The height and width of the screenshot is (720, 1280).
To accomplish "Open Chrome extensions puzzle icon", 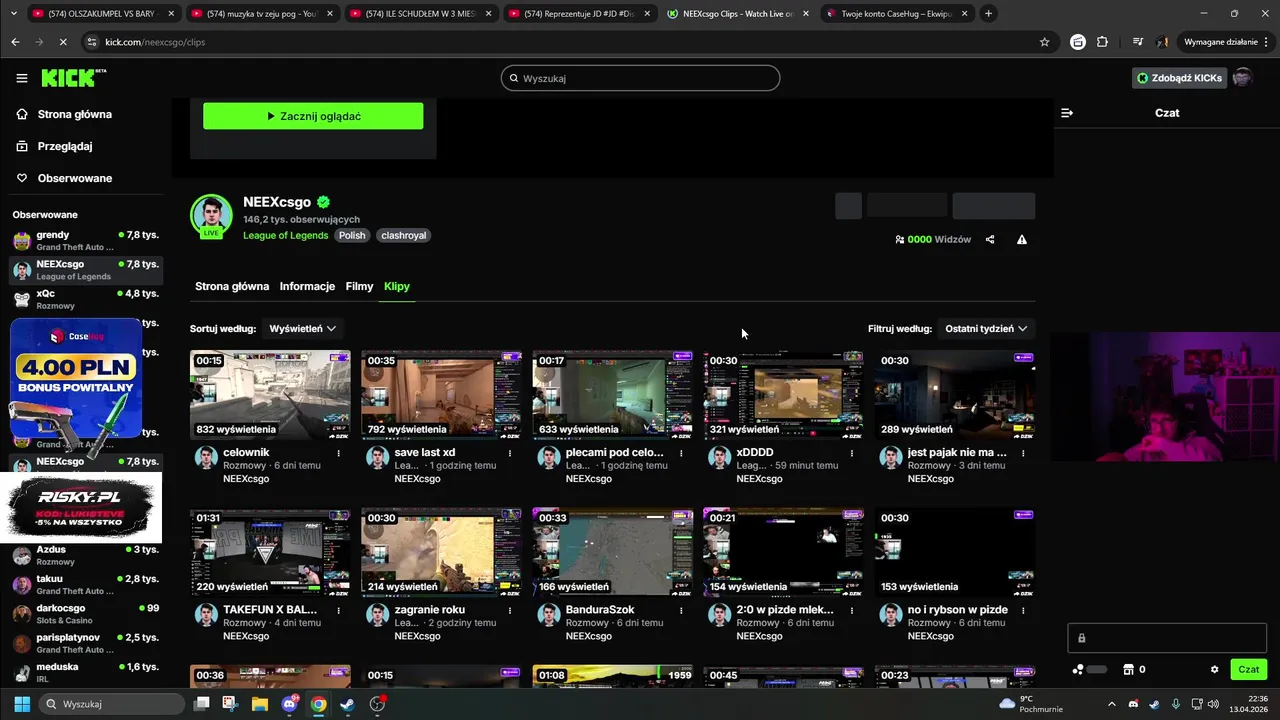I will coord(1102,42).
